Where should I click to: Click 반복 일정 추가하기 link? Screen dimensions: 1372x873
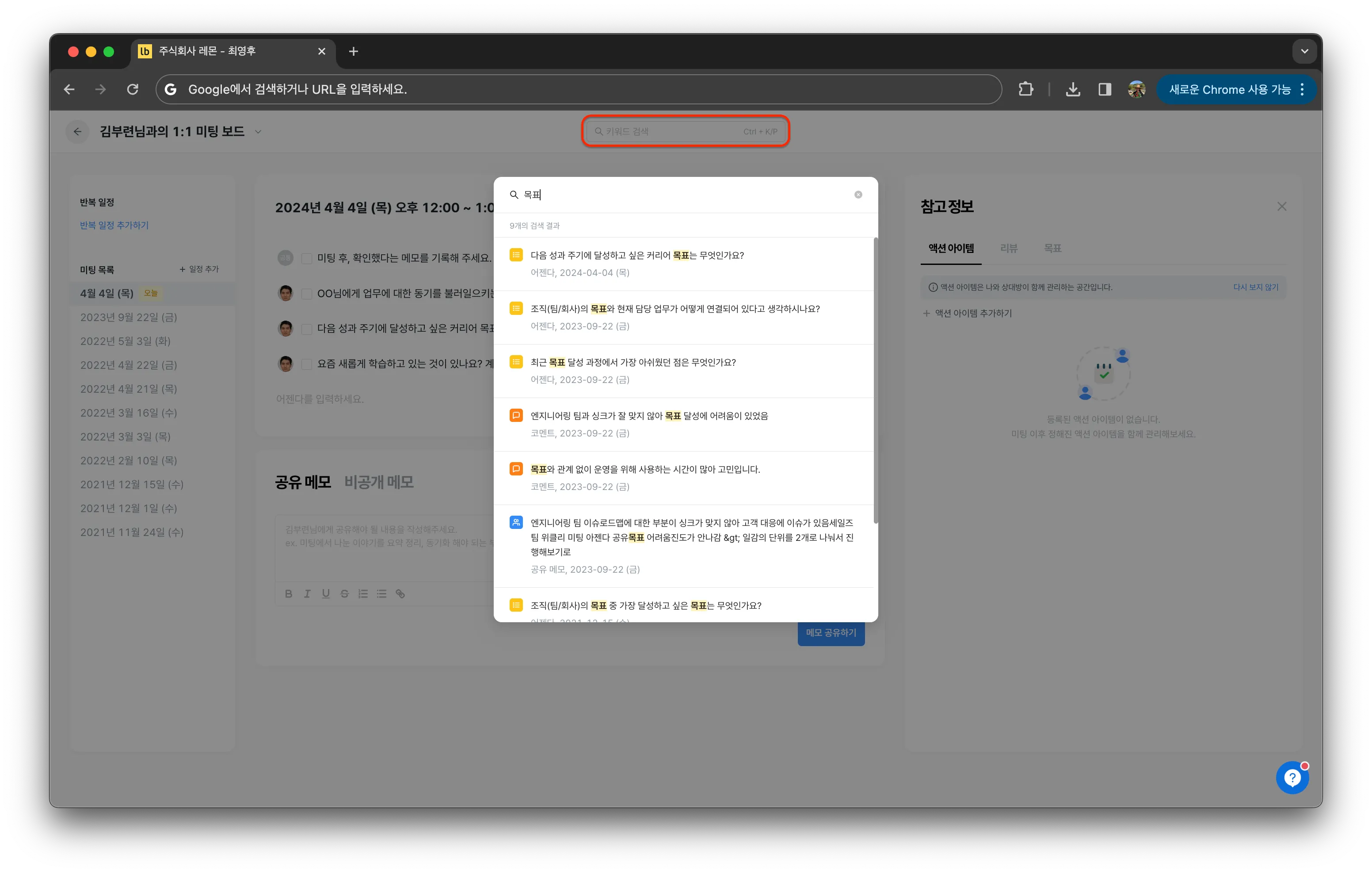[x=114, y=225]
